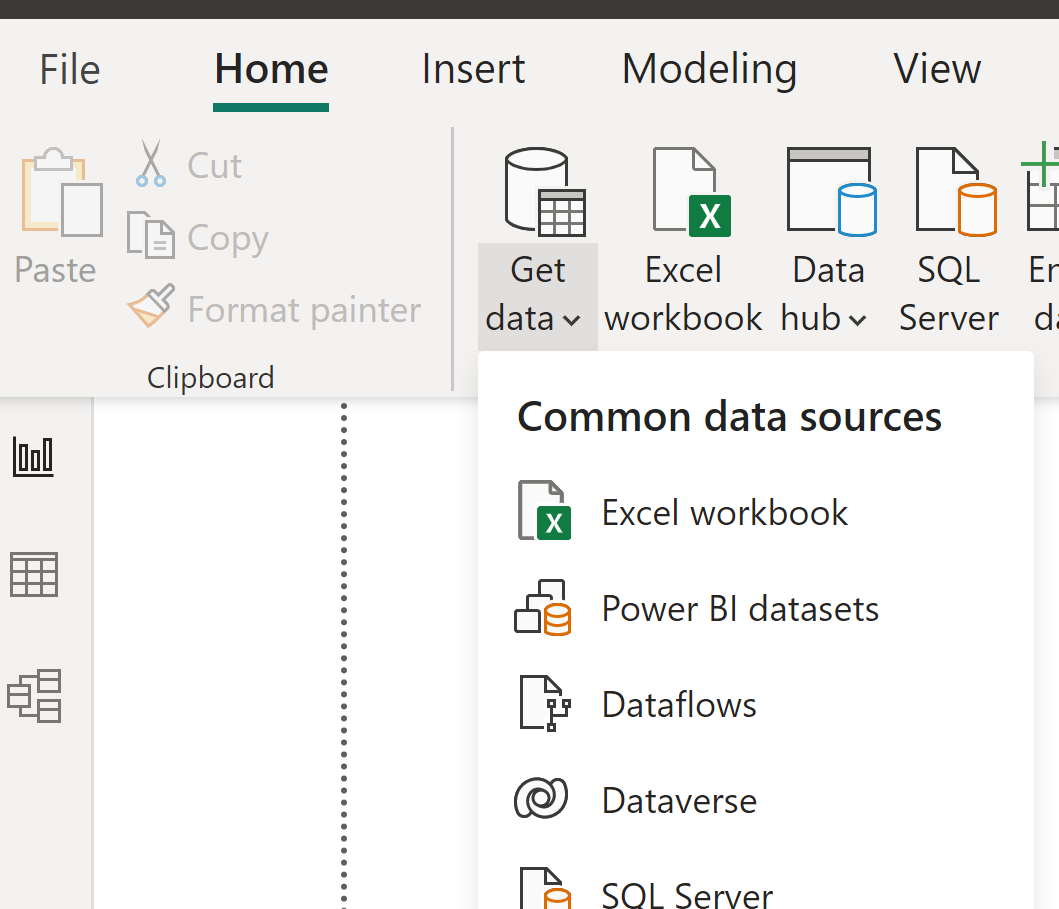The height and width of the screenshot is (909, 1059).
Task: Click the SQL Server ribbon icon
Action: point(955,191)
